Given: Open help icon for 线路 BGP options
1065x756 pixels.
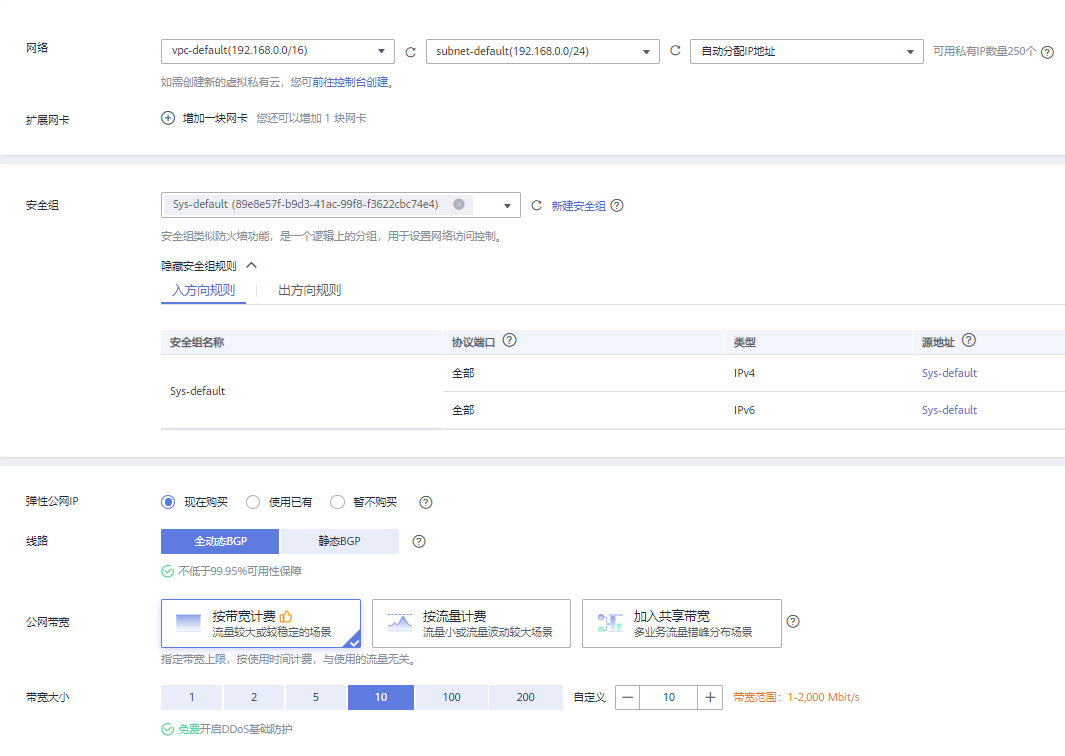Looking at the screenshot, I should [419, 541].
